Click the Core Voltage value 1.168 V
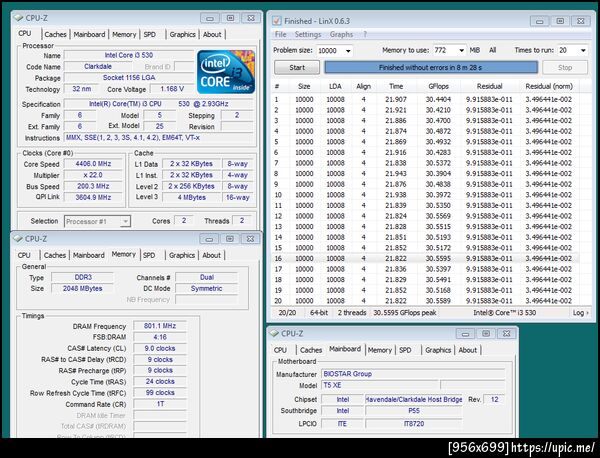This screenshot has height=458, width=600. pyautogui.click(x=172, y=89)
